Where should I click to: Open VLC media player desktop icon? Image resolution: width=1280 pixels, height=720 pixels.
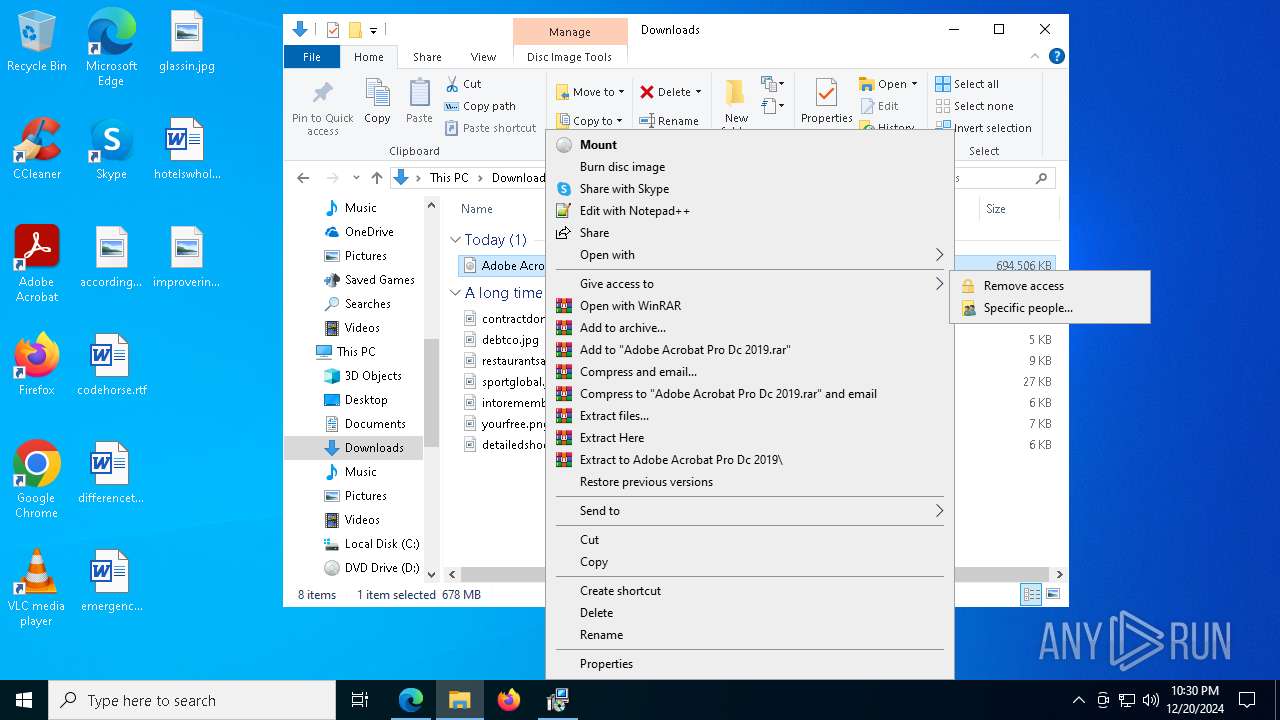click(x=36, y=588)
